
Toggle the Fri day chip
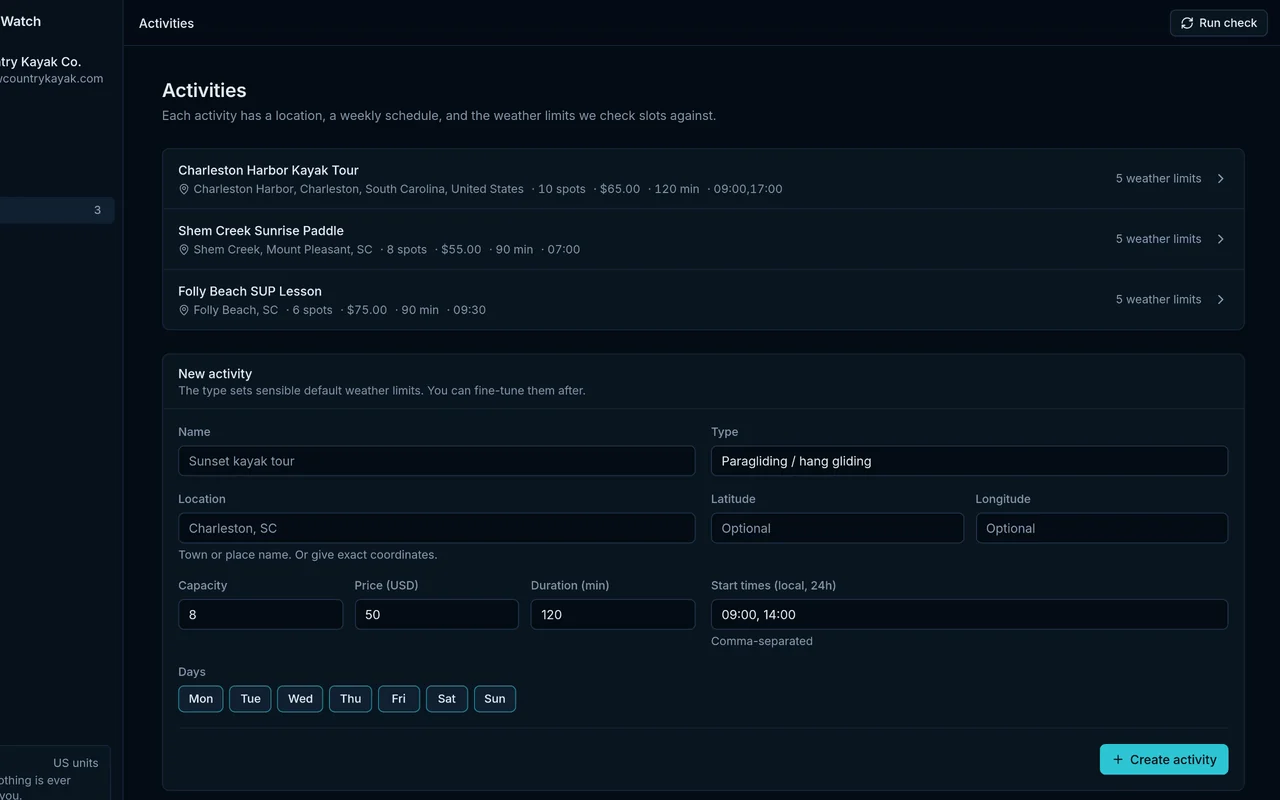click(399, 699)
